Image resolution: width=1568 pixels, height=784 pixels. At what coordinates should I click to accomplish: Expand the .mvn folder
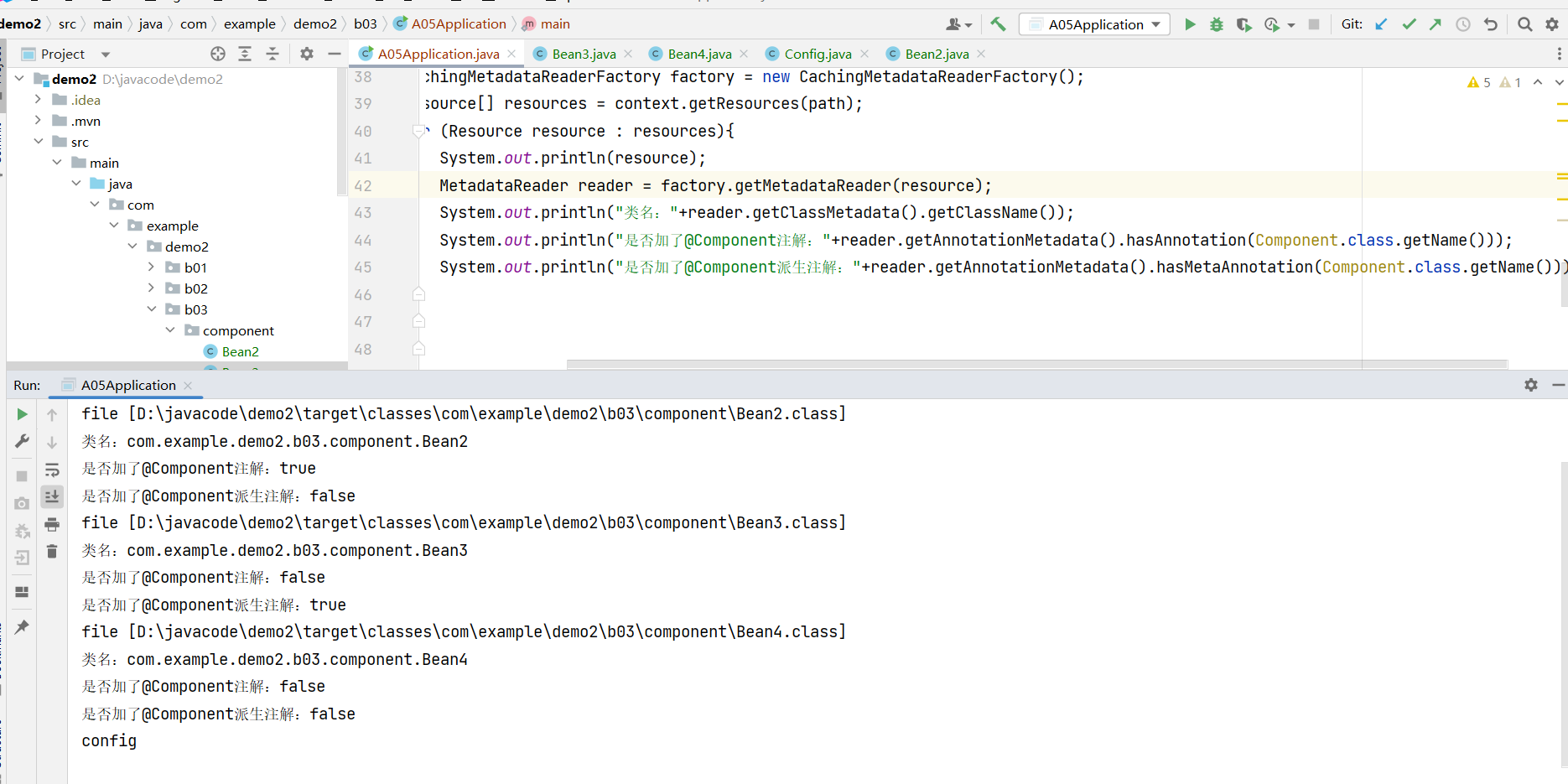coord(38,120)
